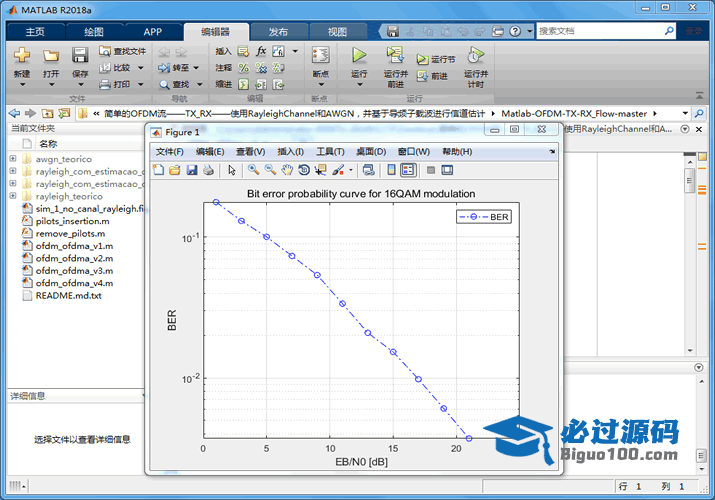715x500 pixels.
Task: Open the Compare dropdown arrow
Action: [140, 68]
